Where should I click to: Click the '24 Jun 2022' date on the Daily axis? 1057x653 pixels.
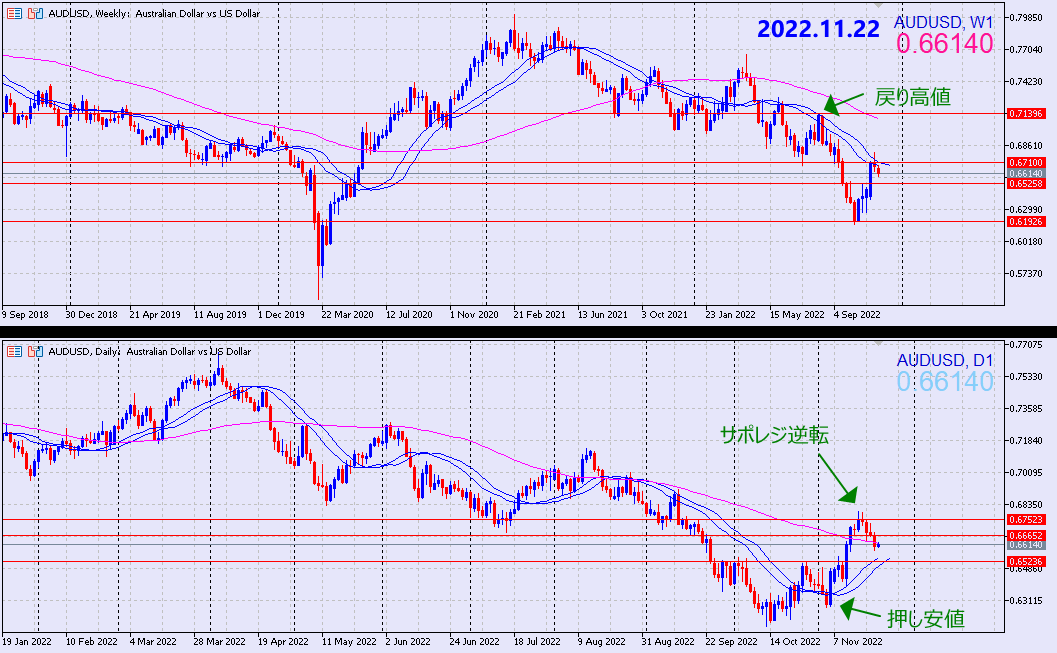pos(475,642)
